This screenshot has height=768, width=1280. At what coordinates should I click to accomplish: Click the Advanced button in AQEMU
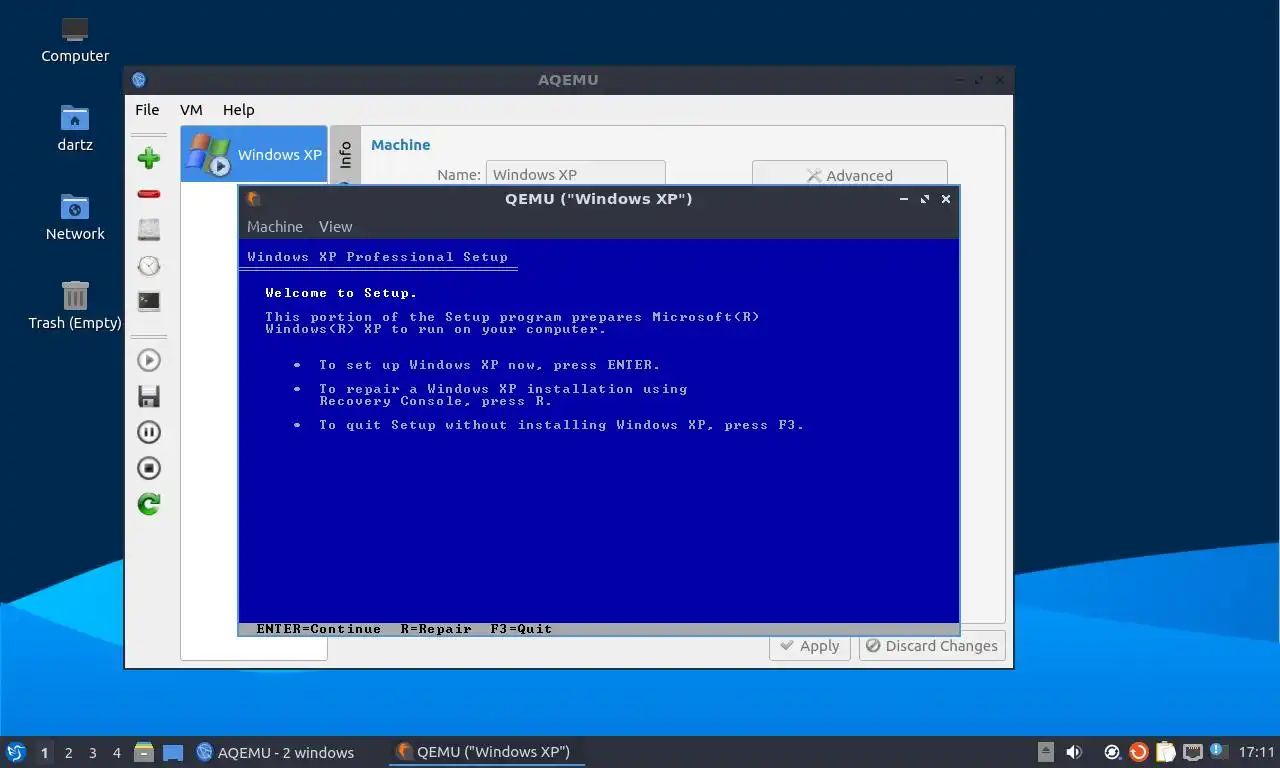(850, 173)
